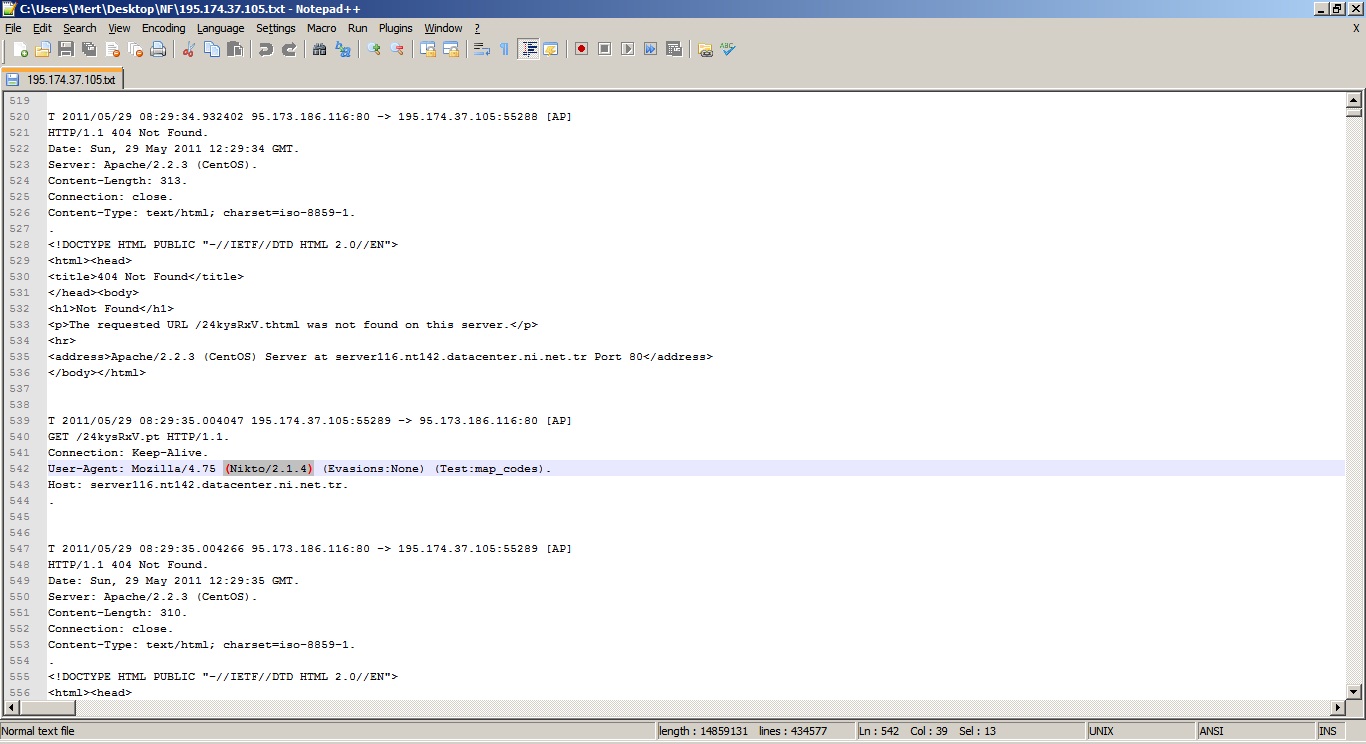Expand the Macro menu
The height and width of the screenshot is (744, 1366).
tap(321, 28)
